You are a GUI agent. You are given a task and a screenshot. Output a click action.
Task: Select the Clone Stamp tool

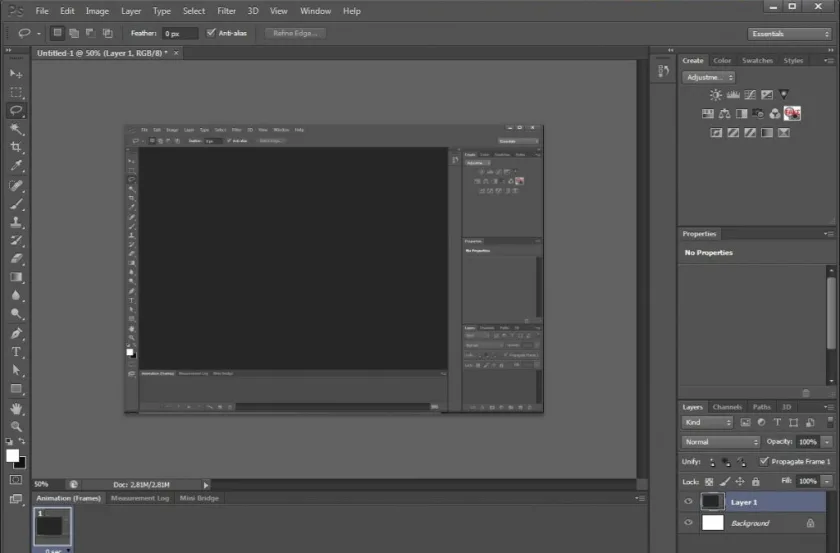point(16,222)
